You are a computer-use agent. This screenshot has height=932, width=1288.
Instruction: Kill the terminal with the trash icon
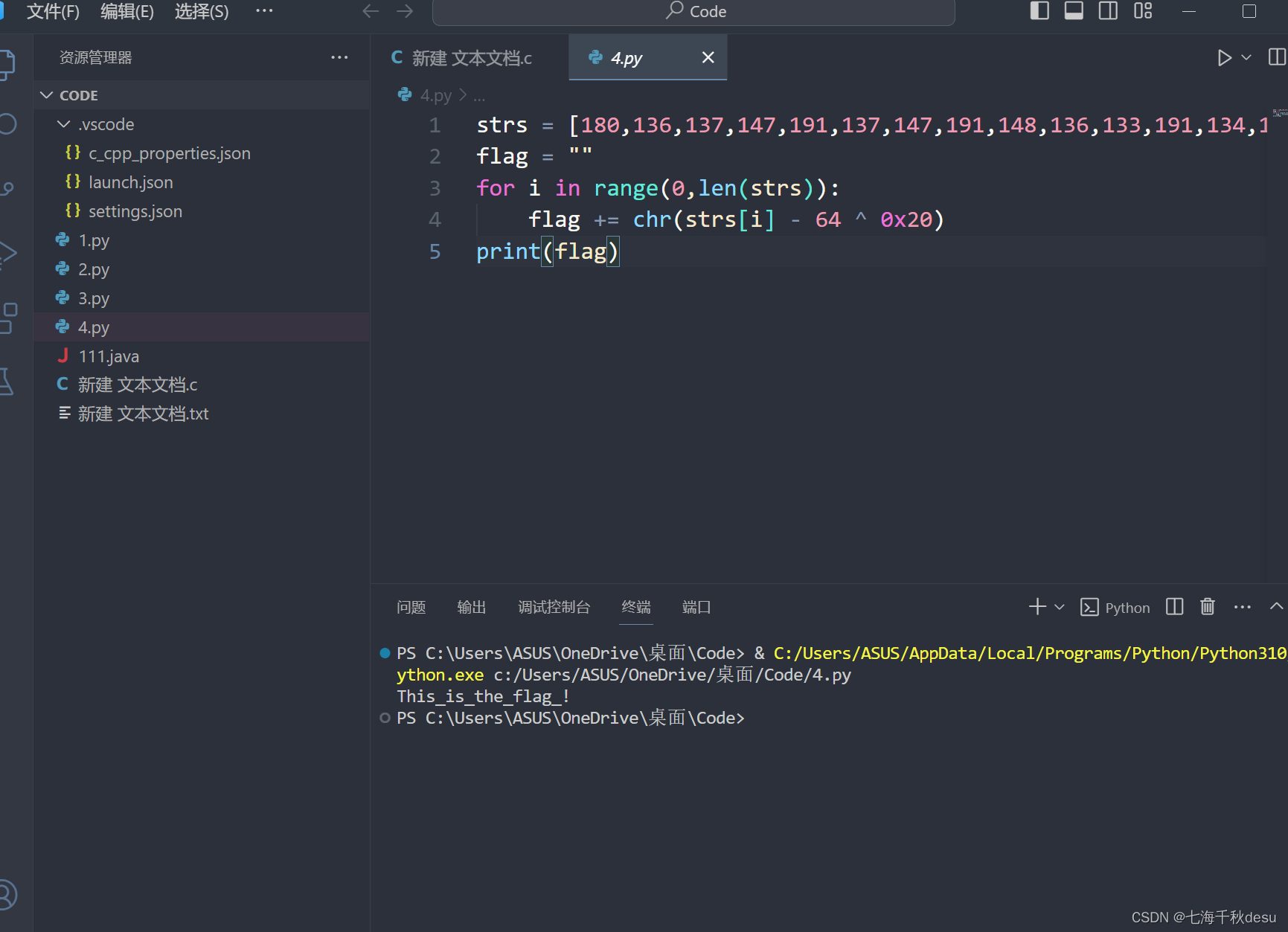1207,607
